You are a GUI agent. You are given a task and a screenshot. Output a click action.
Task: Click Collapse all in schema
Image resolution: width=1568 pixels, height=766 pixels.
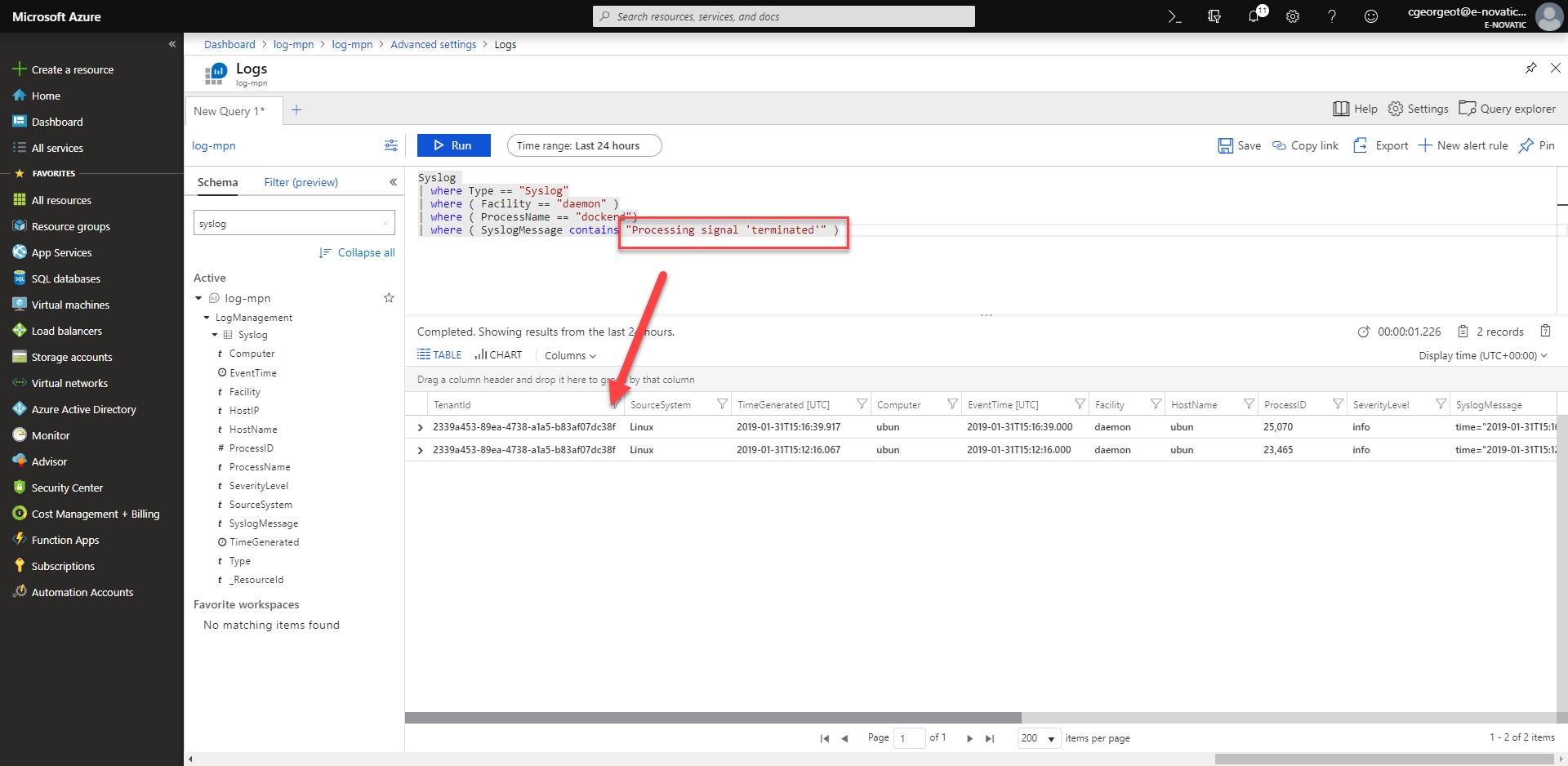pyautogui.click(x=357, y=252)
